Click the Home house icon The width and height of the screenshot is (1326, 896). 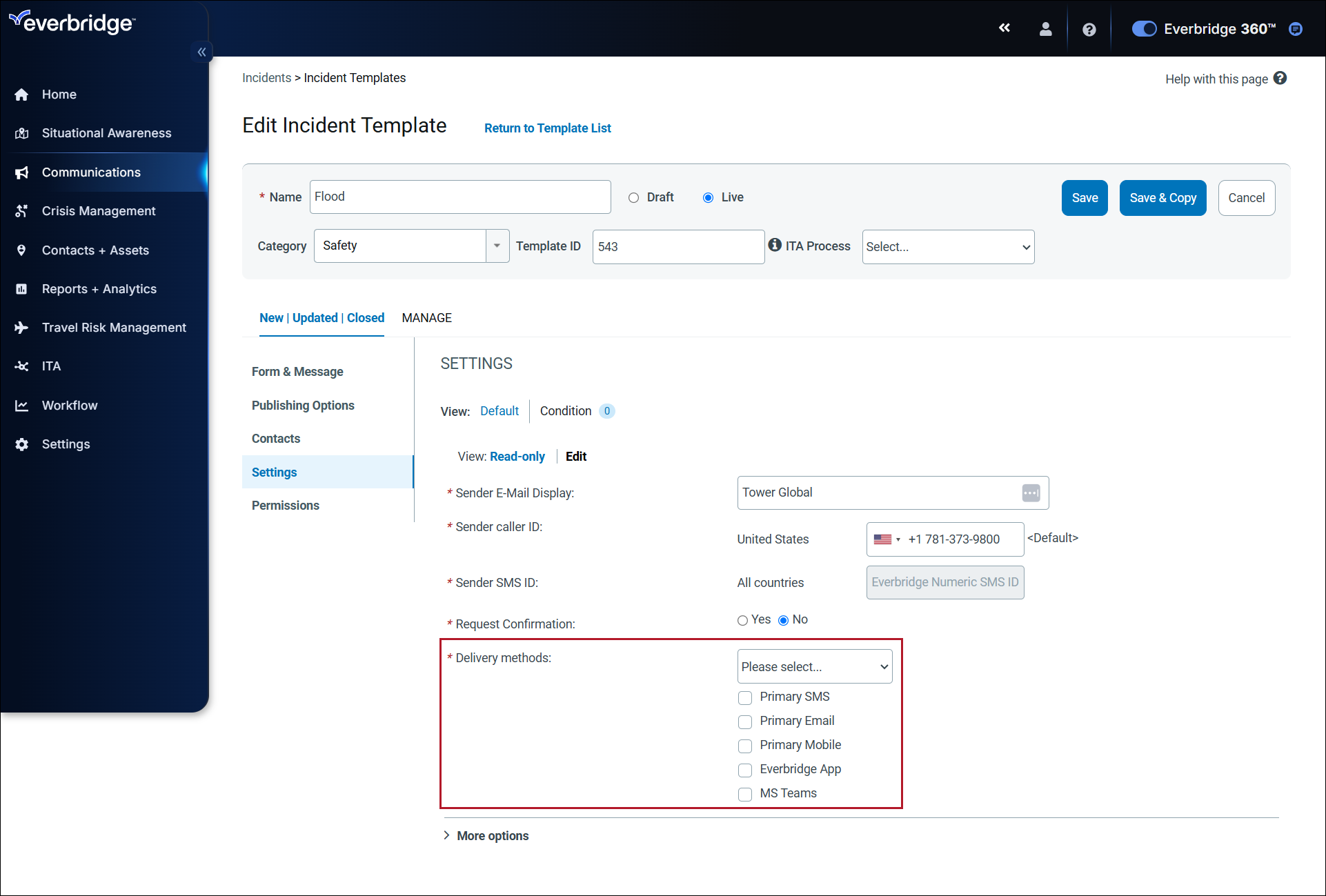(22, 94)
